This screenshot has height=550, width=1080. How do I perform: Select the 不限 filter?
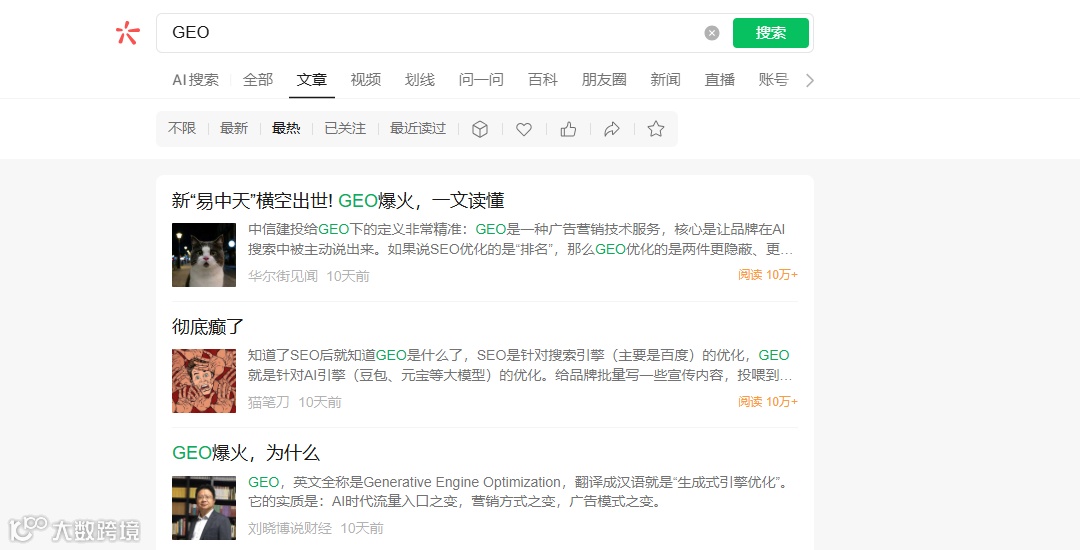(182, 129)
